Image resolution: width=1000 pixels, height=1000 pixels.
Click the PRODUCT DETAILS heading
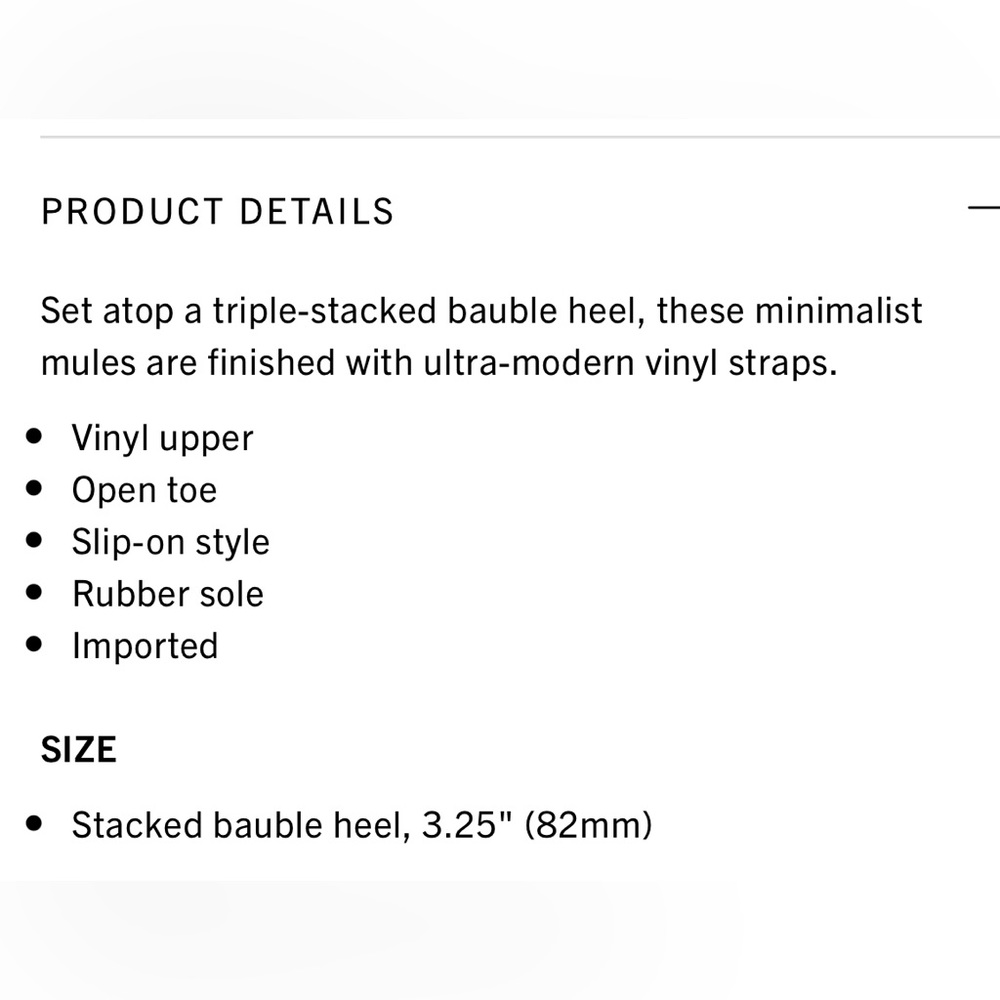[217, 212]
